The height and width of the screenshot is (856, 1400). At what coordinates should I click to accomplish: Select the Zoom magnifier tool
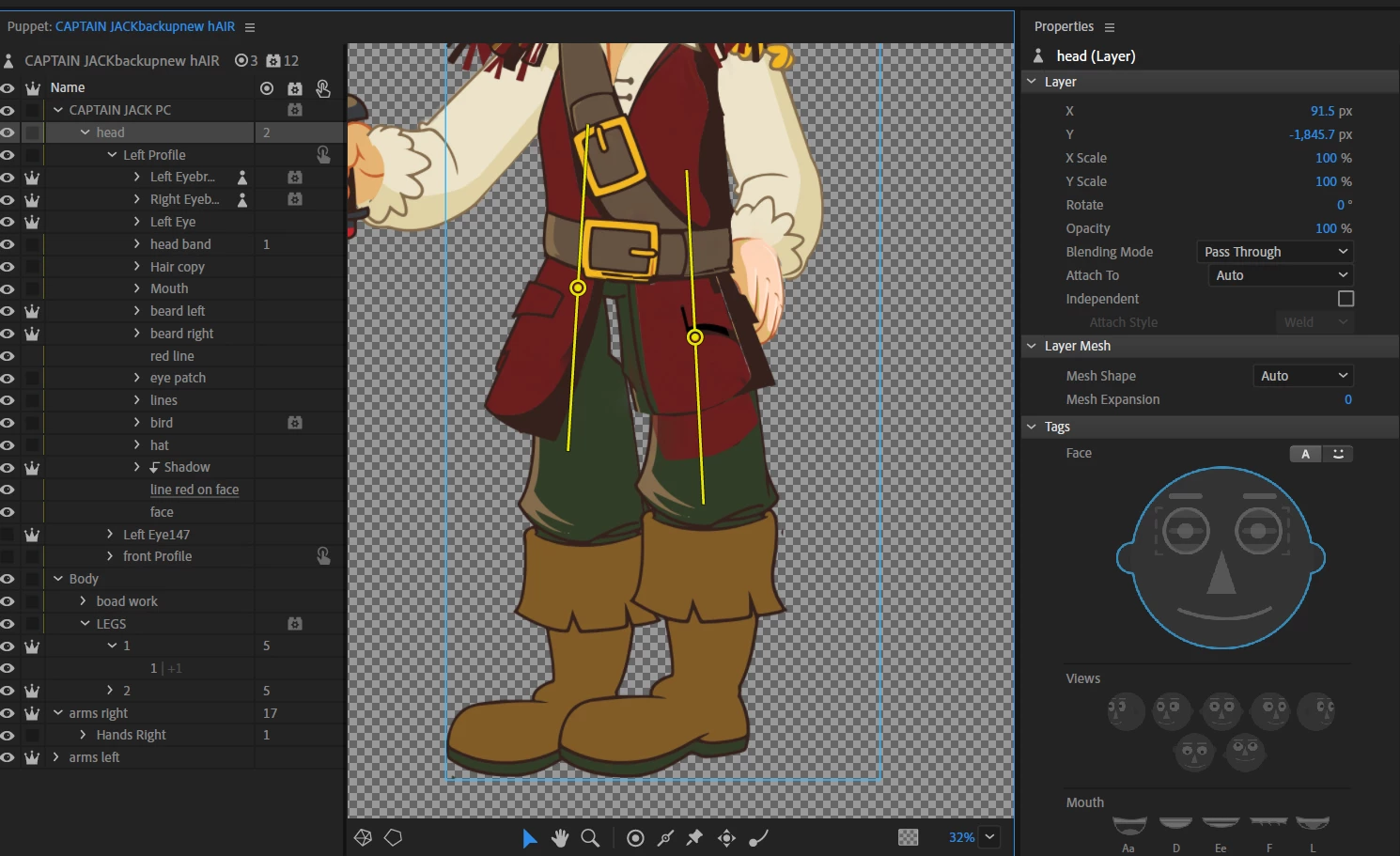(x=590, y=838)
